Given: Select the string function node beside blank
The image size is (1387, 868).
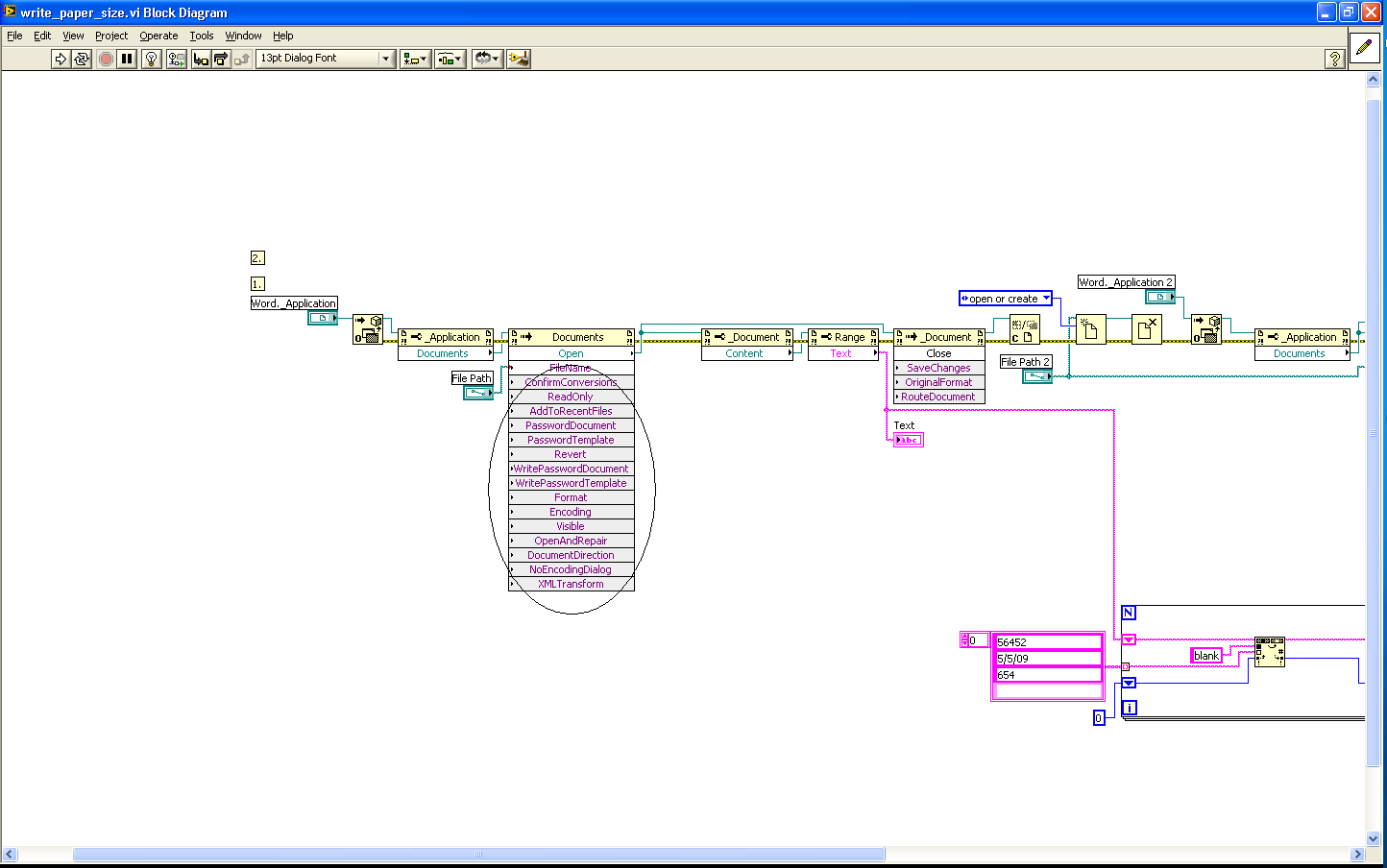Looking at the screenshot, I should (1270, 652).
